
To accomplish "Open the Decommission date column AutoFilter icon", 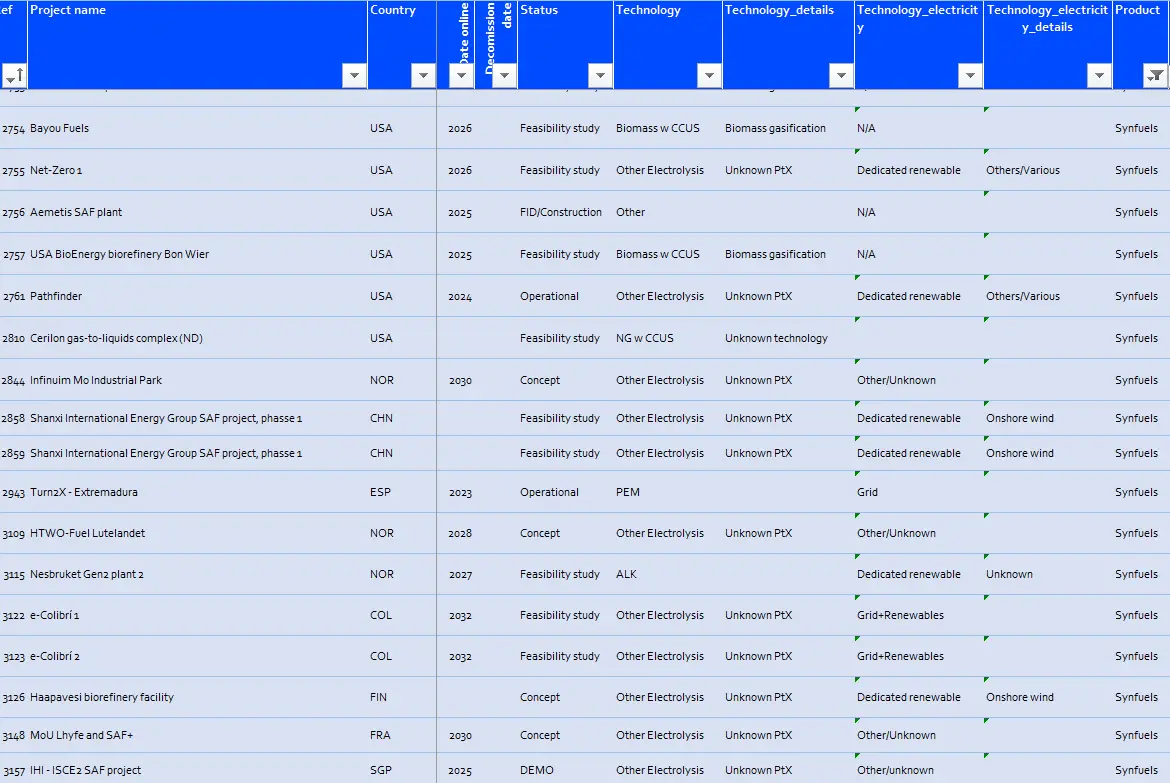I will 503,75.
